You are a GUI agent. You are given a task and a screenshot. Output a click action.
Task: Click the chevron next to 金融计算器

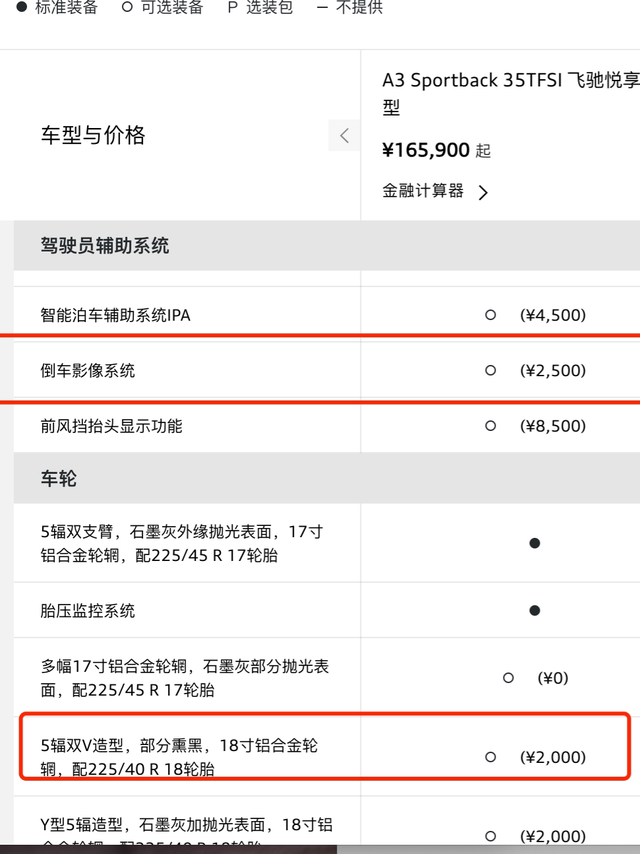click(483, 193)
